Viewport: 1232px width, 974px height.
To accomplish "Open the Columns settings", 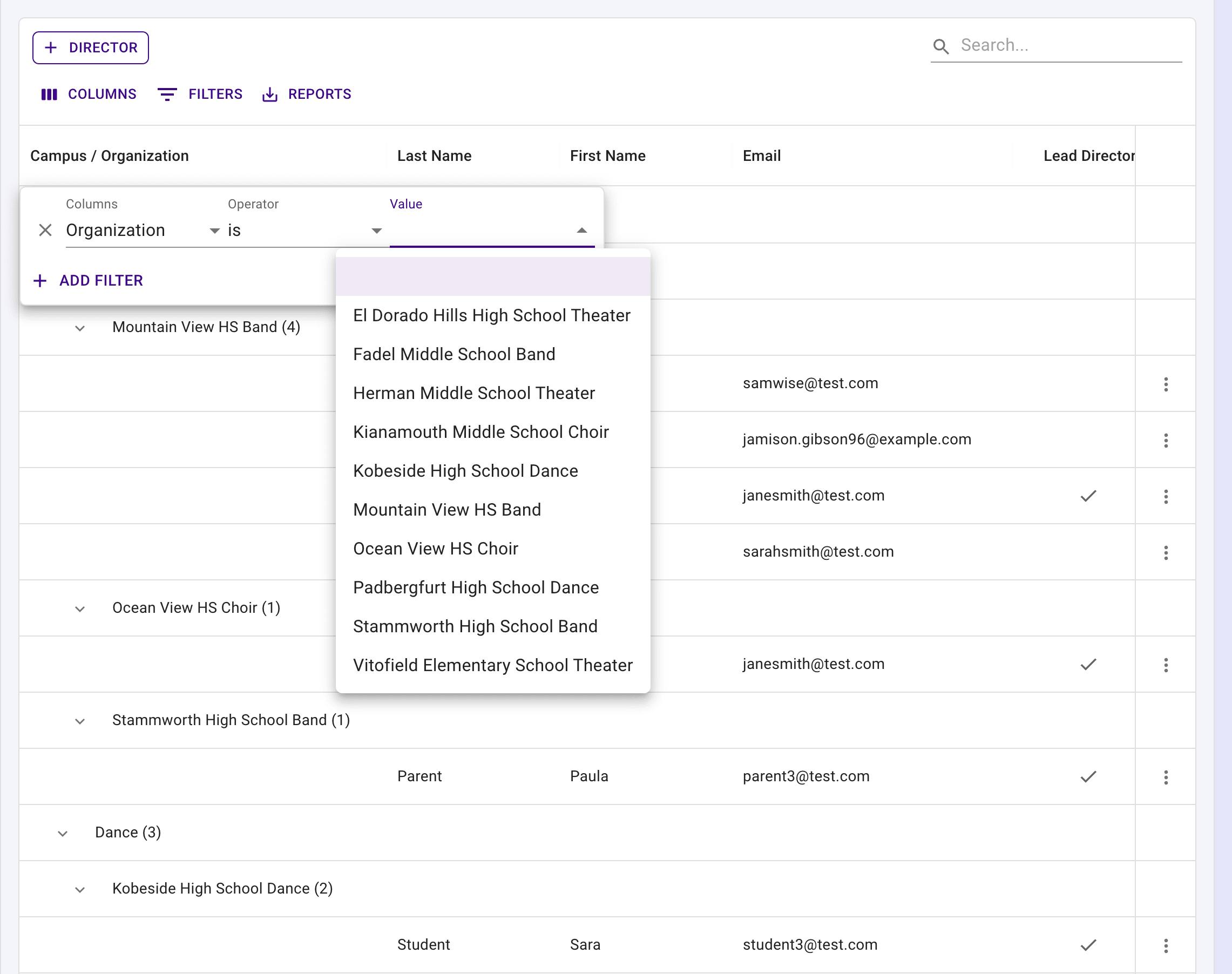I will tap(89, 94).
